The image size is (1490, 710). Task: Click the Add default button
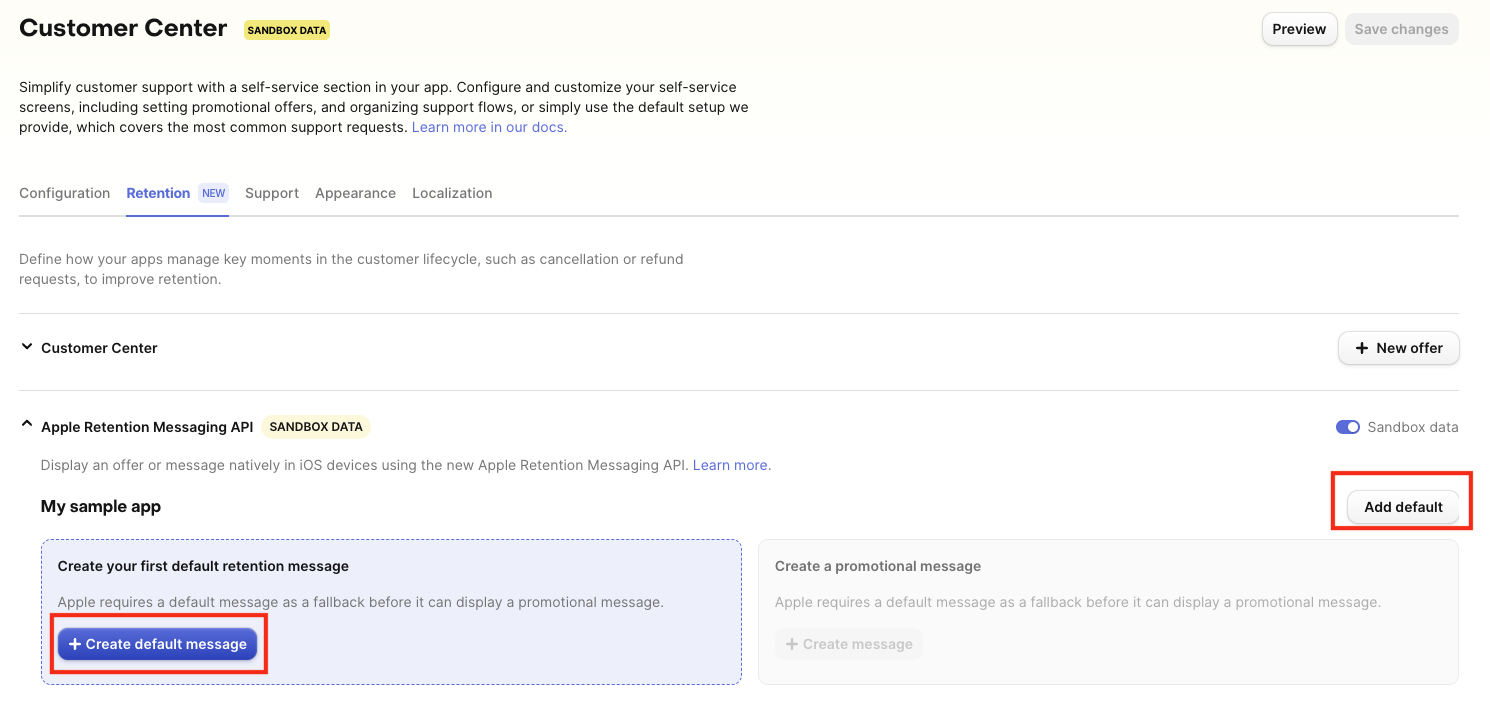pos(1403,507)
